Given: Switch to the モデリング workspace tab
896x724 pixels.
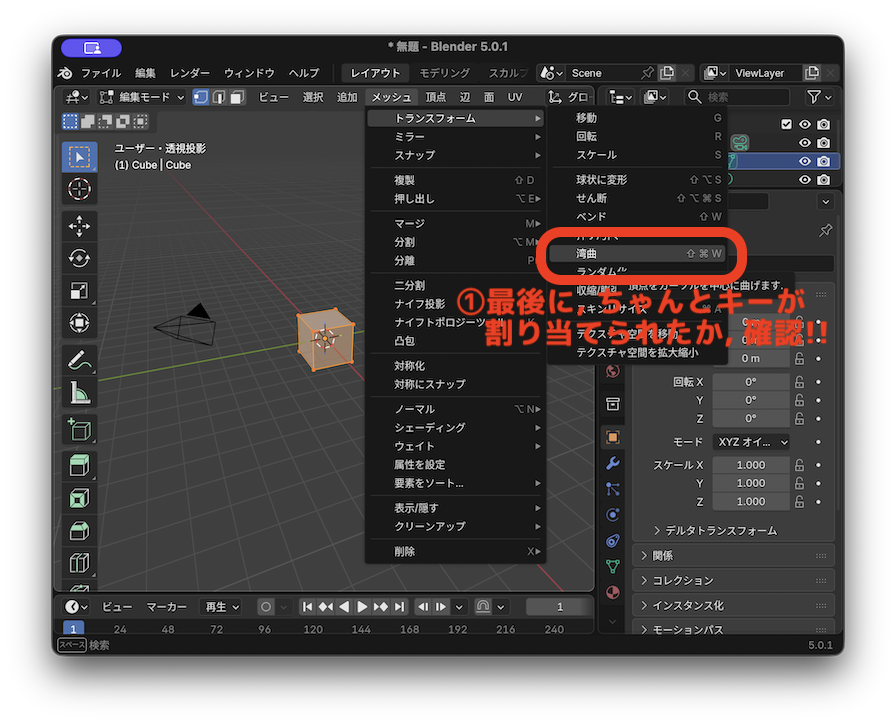Looking at the screenshot, I should point(444,73).
